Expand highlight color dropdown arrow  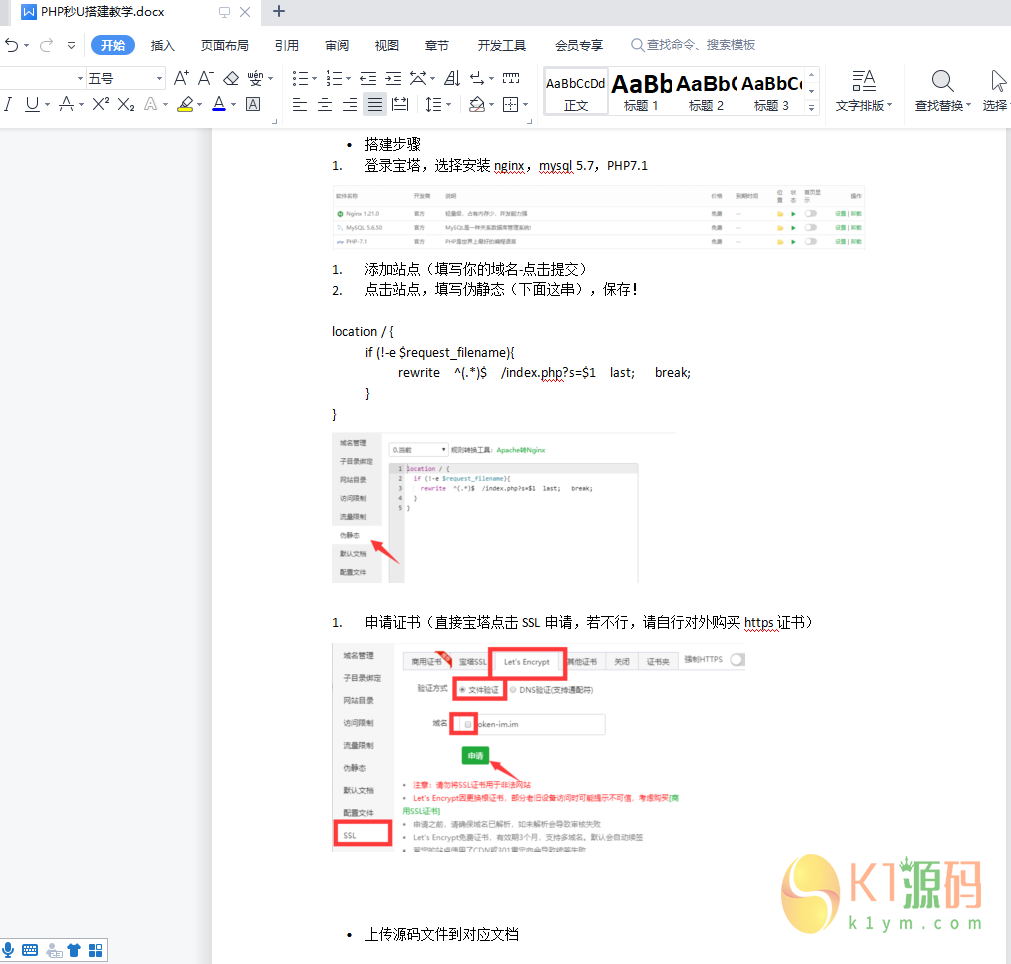click(x=199, y=104)
